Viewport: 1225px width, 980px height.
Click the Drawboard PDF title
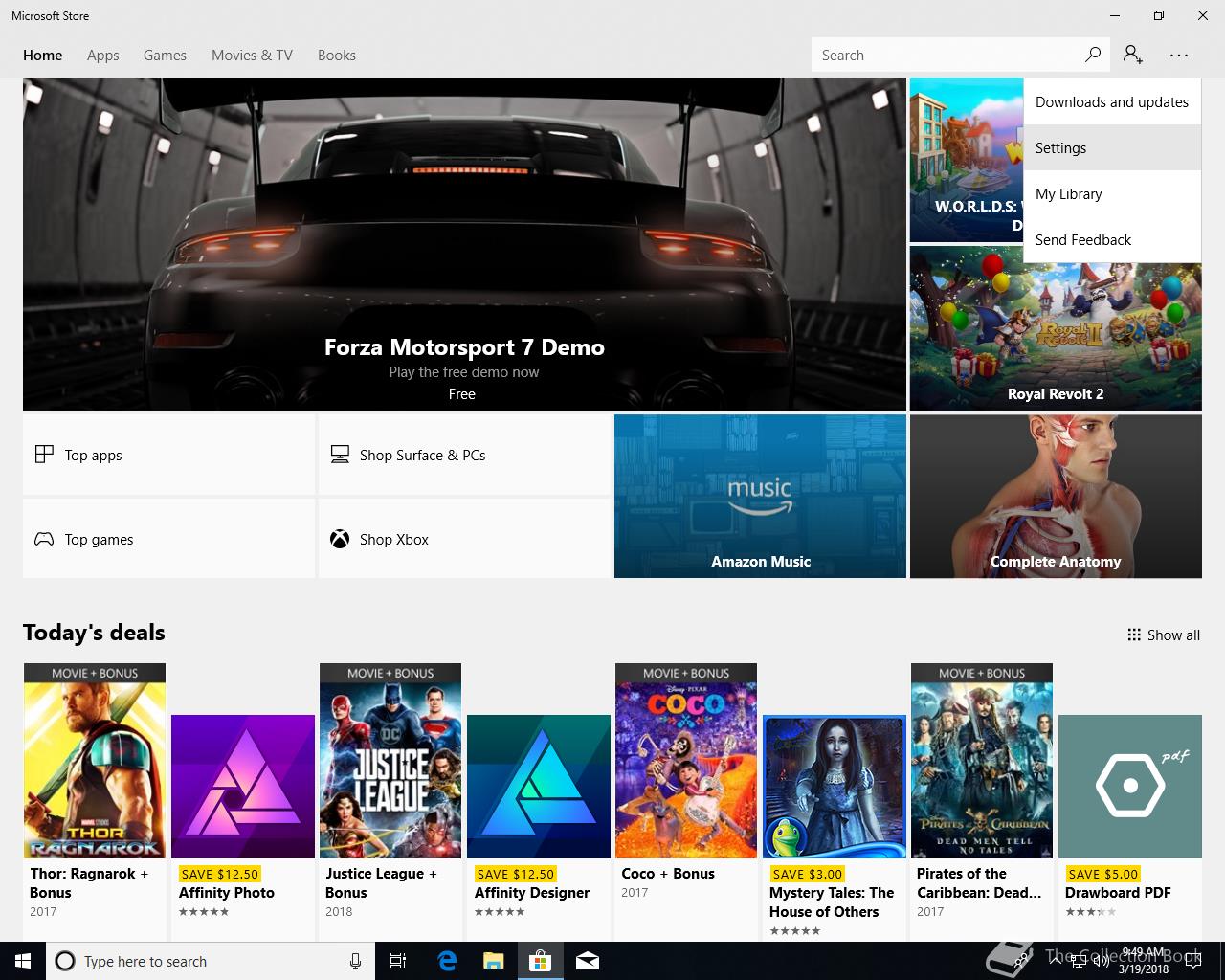(1118, 892)
